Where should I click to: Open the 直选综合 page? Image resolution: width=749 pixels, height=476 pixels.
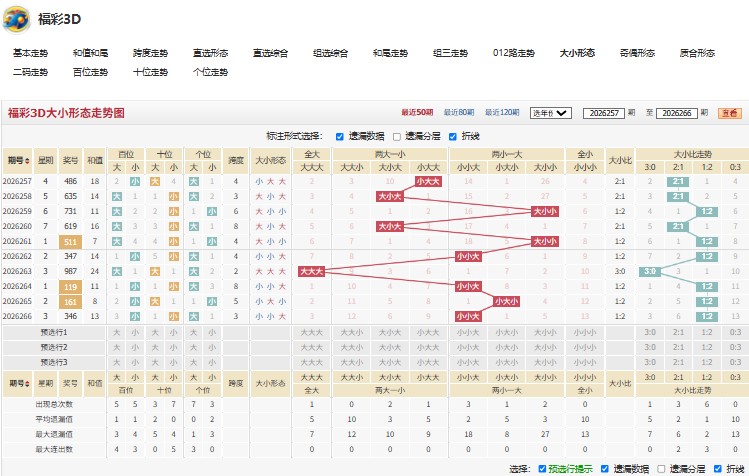(x=270, y=53)
